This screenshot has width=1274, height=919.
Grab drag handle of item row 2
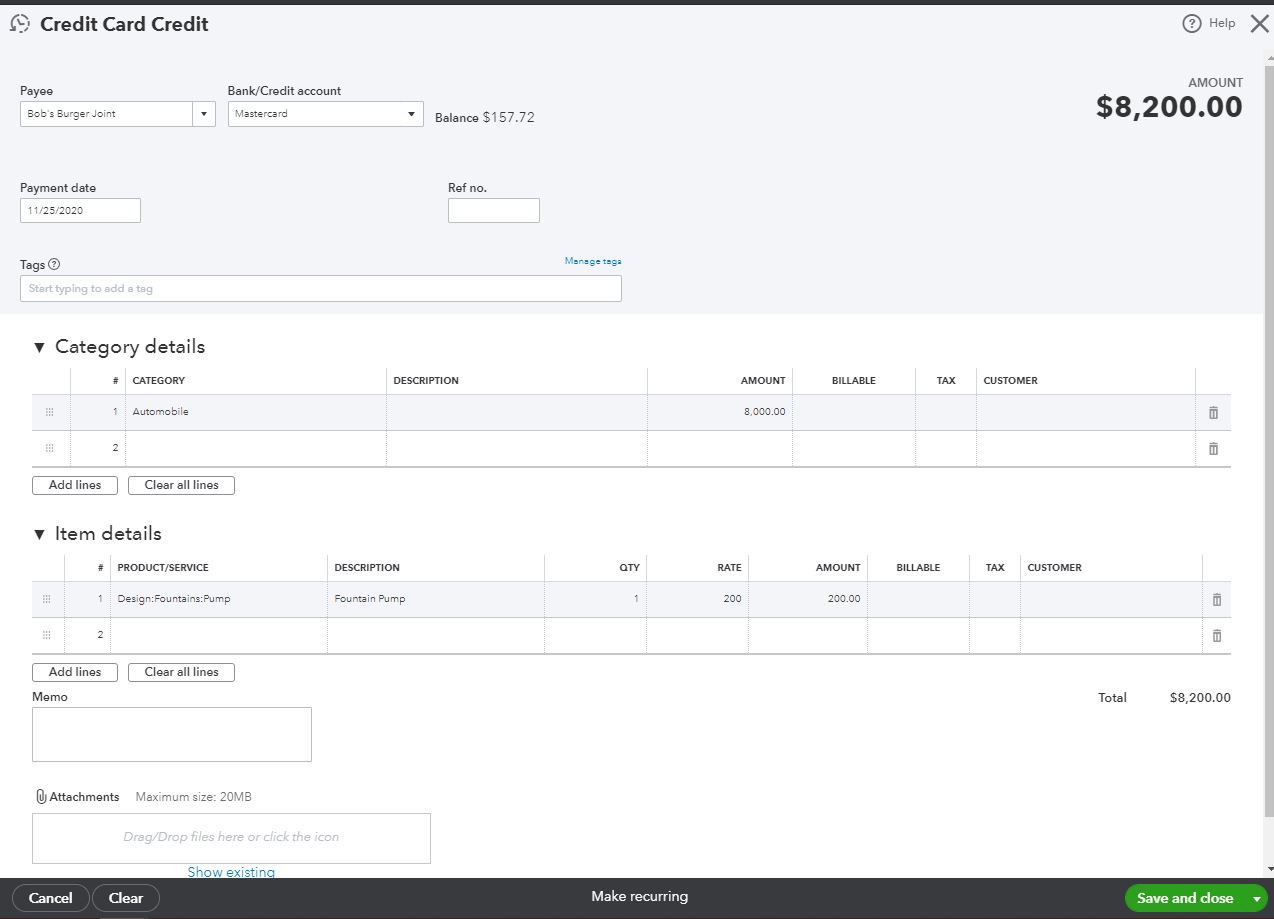click(46, 635)
